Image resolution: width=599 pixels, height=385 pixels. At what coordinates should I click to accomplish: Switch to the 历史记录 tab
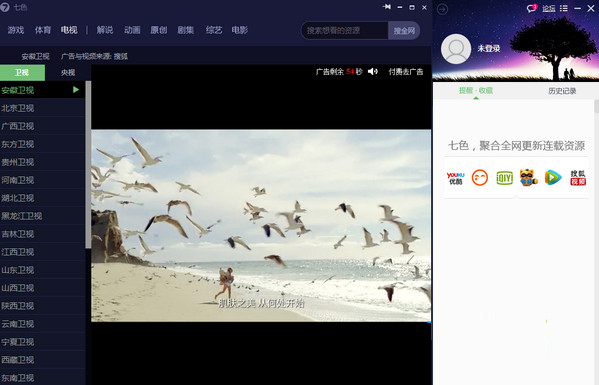click(x=562, y=91)
